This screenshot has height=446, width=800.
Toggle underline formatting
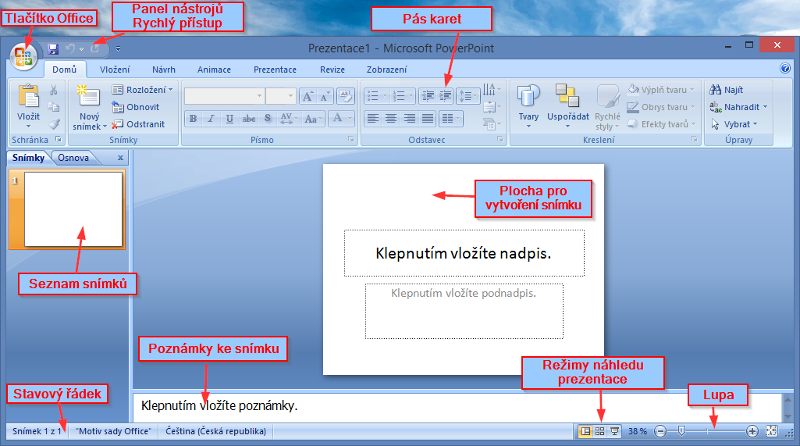click(x=230, y=119)
